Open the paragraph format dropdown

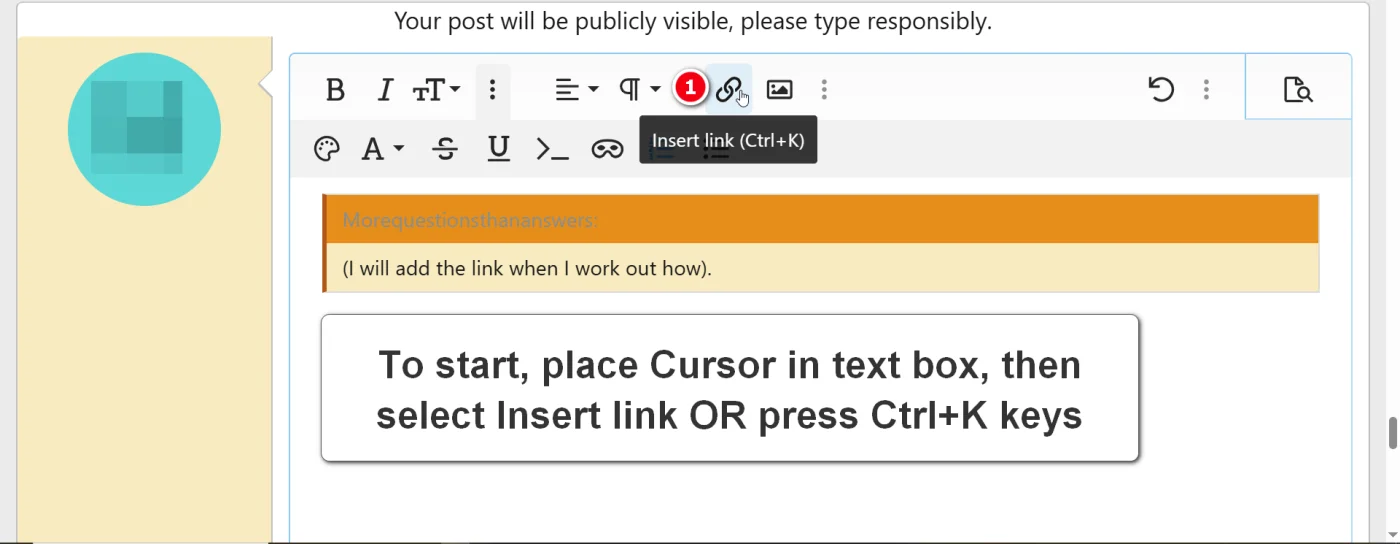639,90
